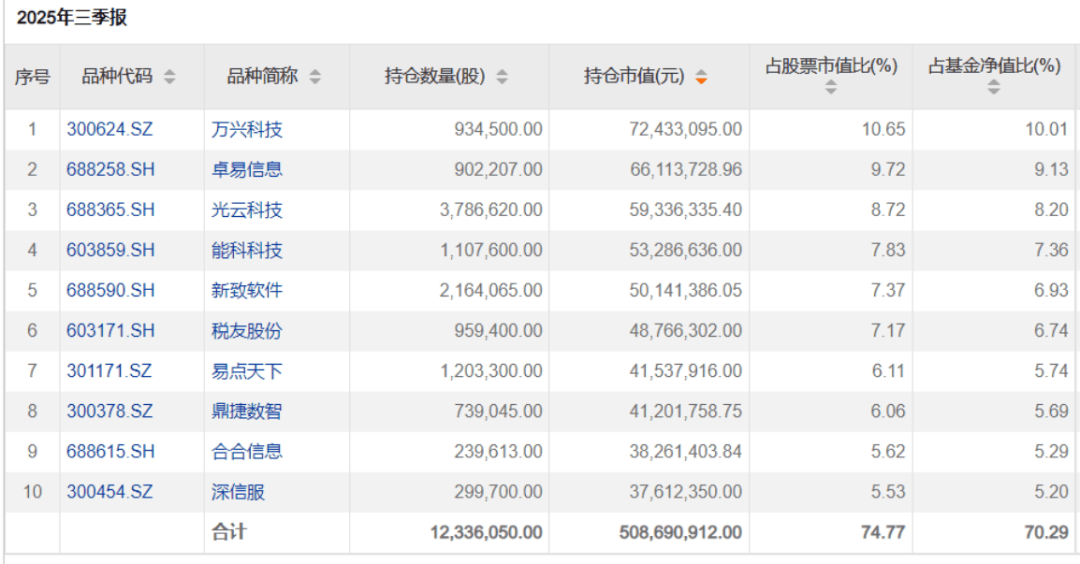The height and width of the screenshot is (564, 1080).
Task: Open 卓易信息 details link
Action: 247,169
